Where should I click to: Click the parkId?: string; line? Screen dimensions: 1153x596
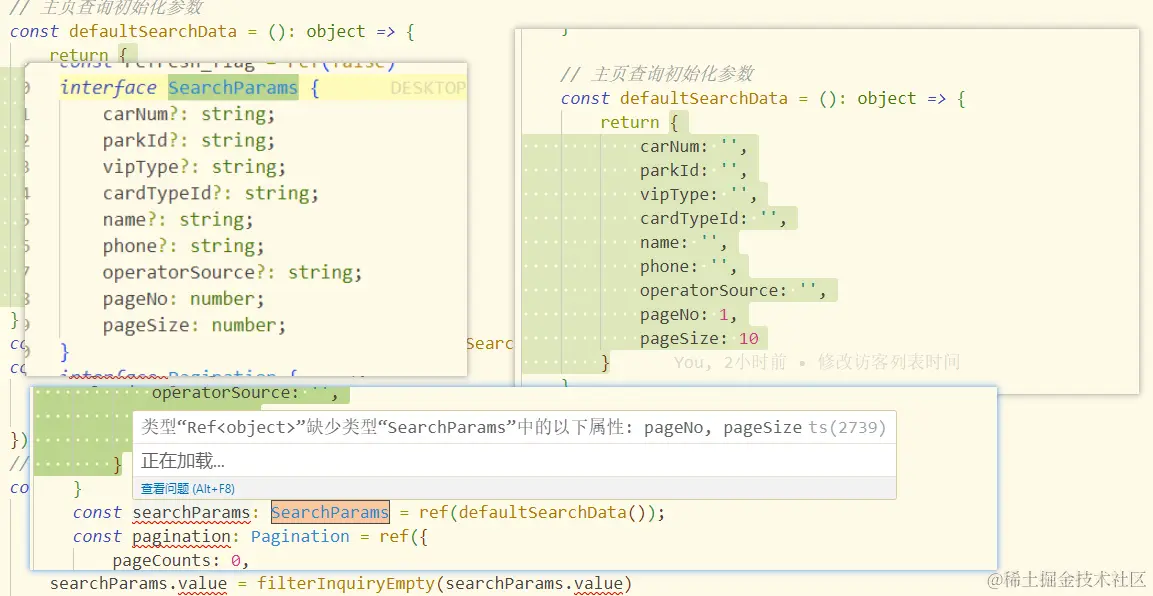pyautogui.click(x=189, y=140)
